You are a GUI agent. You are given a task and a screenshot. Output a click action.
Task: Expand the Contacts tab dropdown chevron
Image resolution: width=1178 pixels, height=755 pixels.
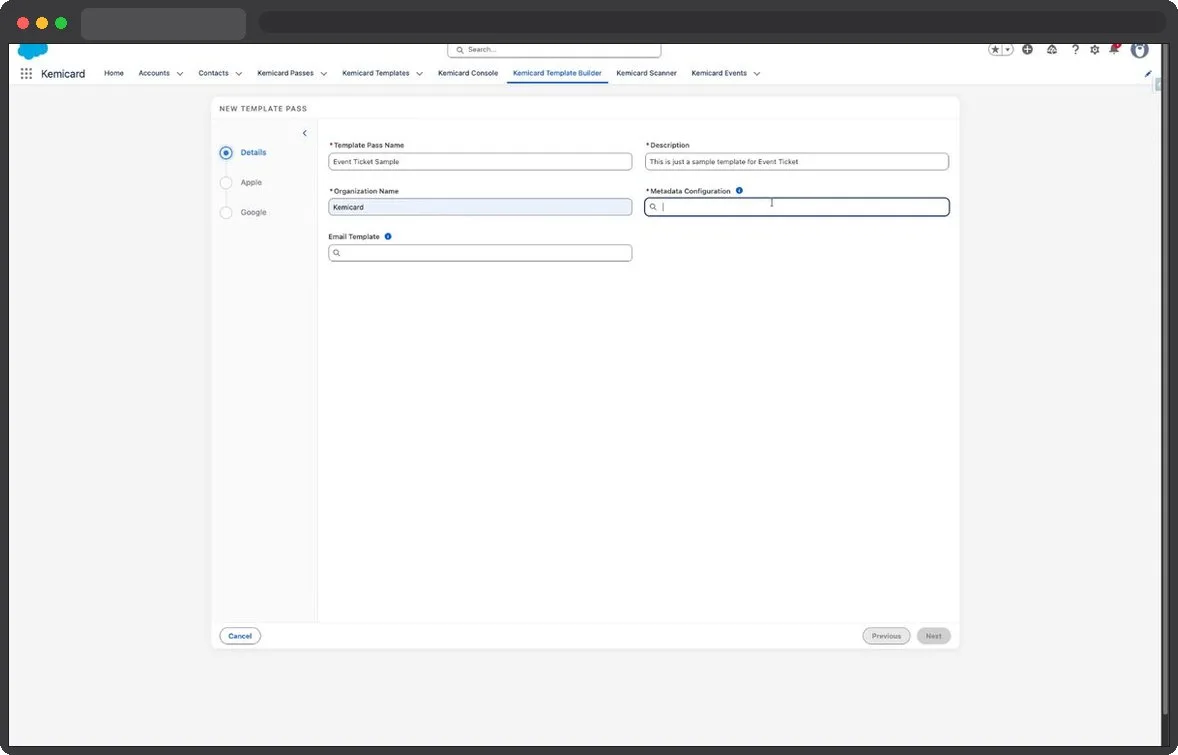click(239, 74)
